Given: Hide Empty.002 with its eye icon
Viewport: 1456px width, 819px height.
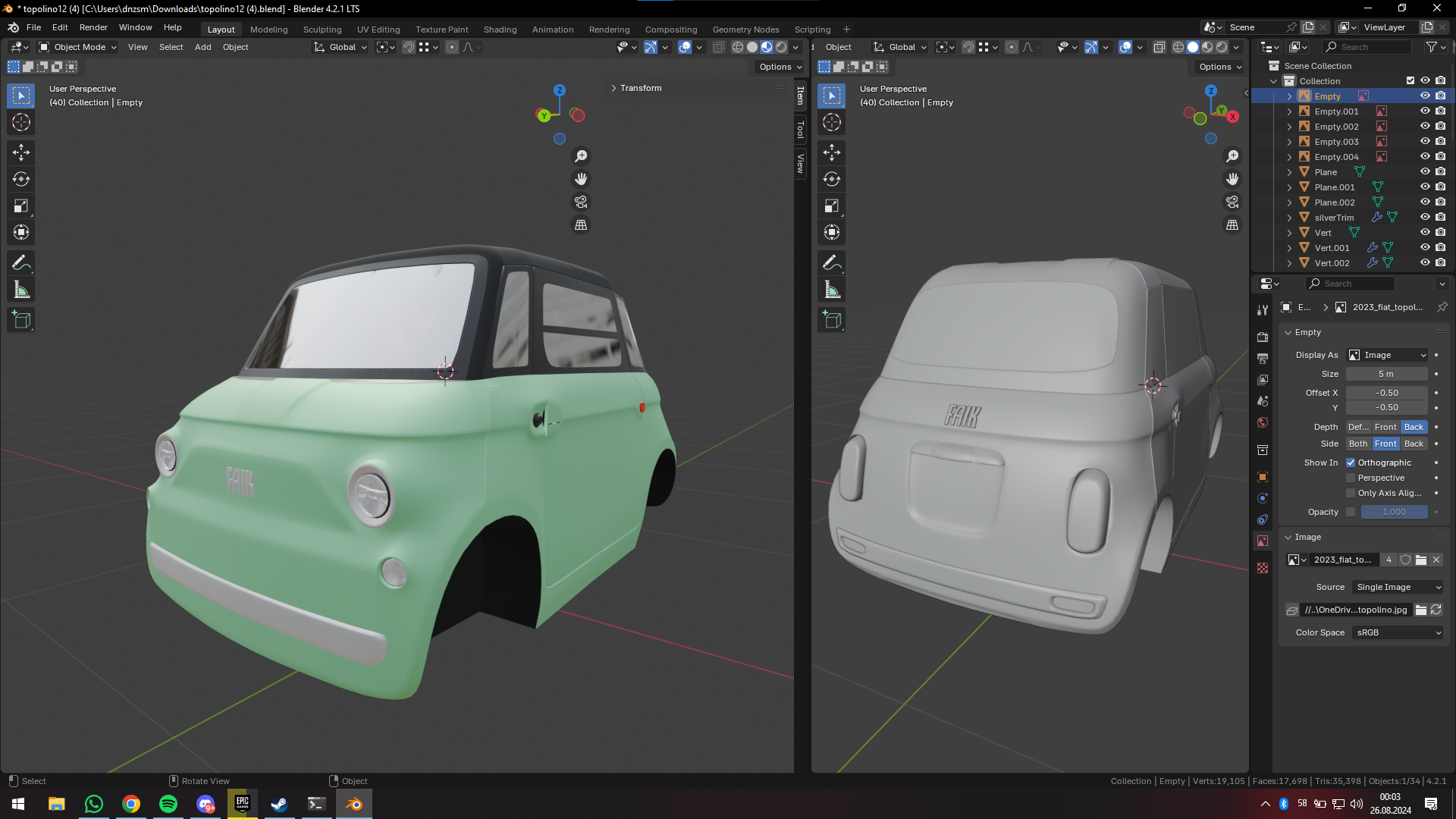Looking at the screenshot, I should point(1425,127).
